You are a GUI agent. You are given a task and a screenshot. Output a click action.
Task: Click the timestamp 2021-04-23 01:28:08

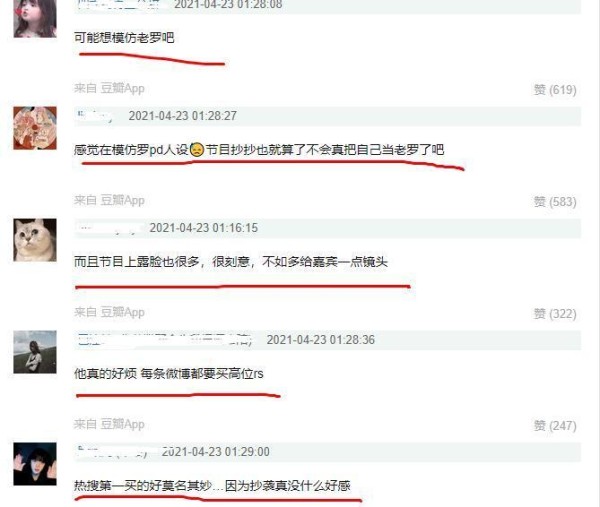(228, 5)
